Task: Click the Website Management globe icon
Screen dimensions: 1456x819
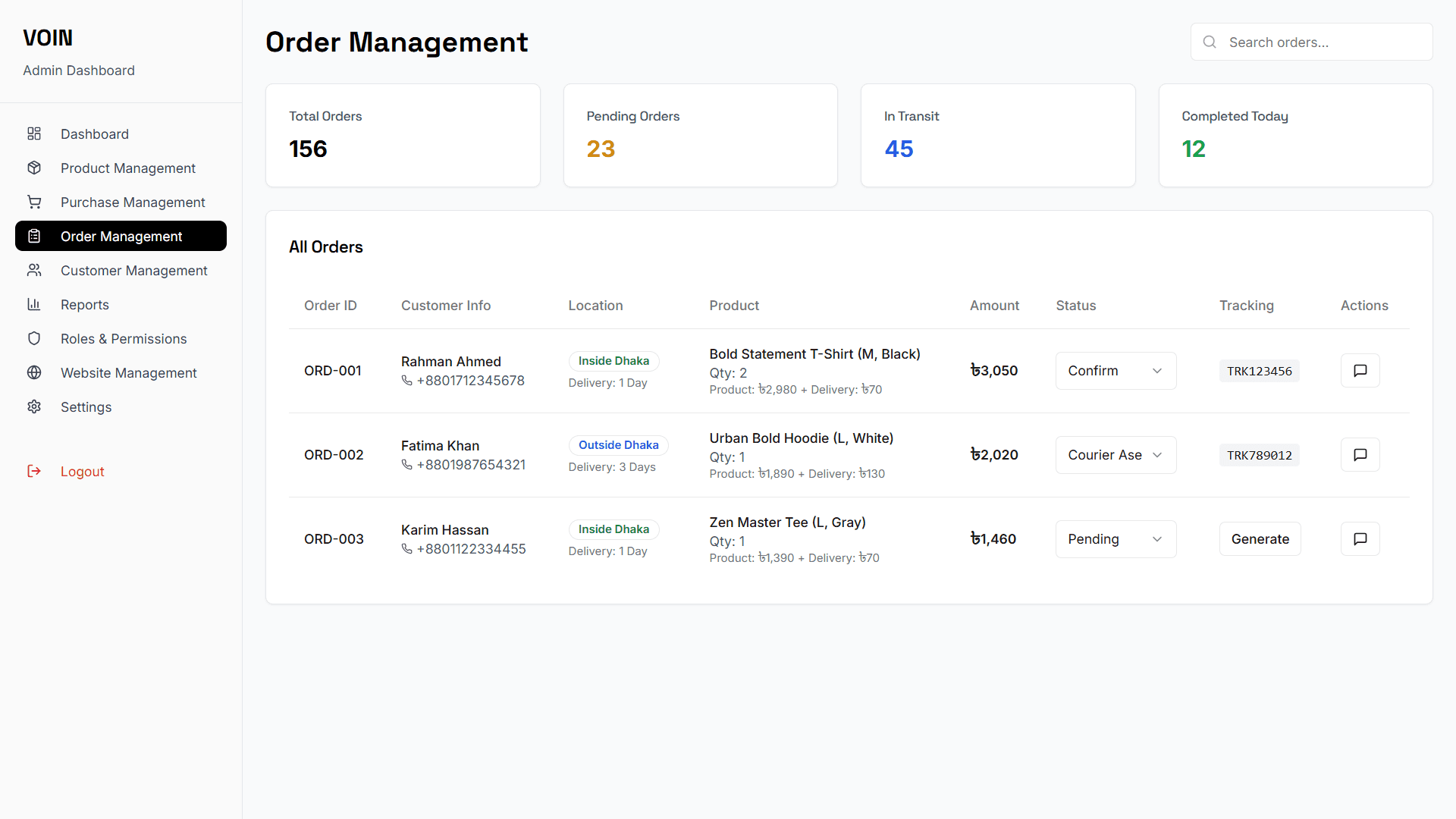Action: point(34,373)
